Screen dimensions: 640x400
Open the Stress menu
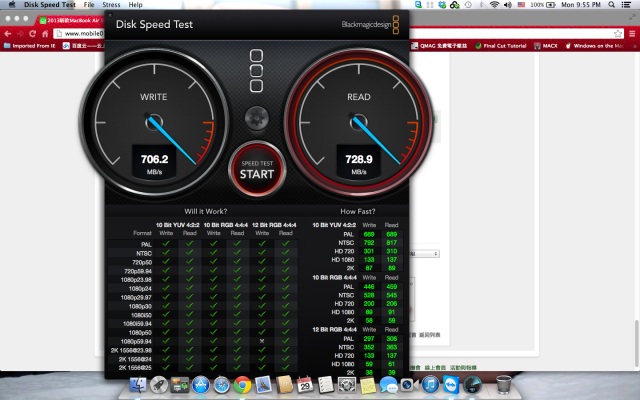click(111, 4)
